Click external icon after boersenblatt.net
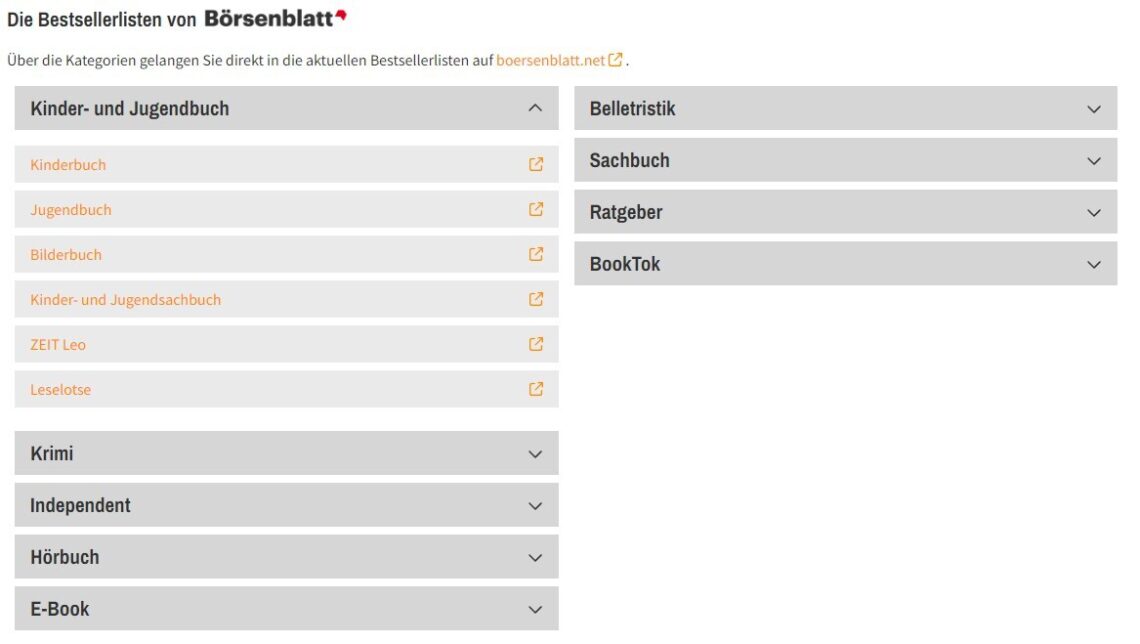Image resolution: width=1140 pixels, height=644 pixels. tap(616, 60)
